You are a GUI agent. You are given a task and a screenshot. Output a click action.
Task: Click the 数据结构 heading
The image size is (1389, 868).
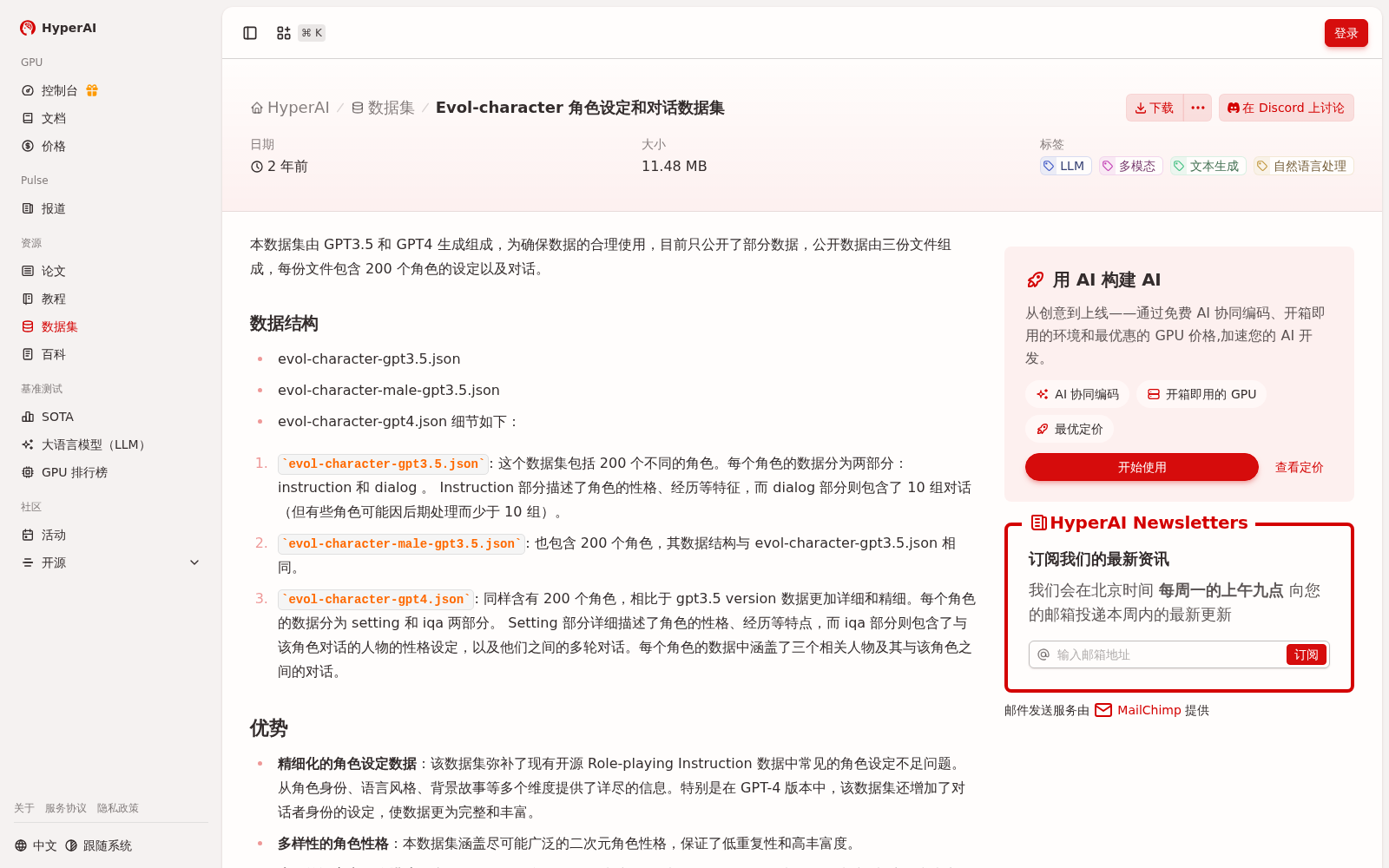click(x=284, y=324)
